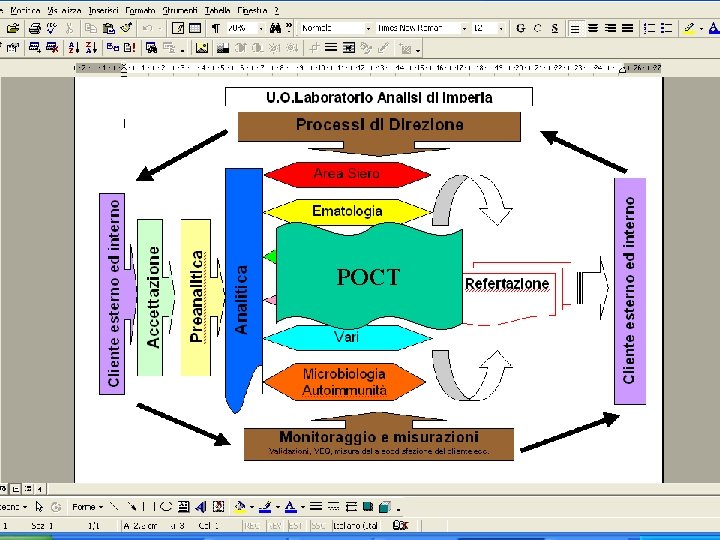Expand fill color dropdown arrow
The image size is (720, 540).
(x=252, y=507)
